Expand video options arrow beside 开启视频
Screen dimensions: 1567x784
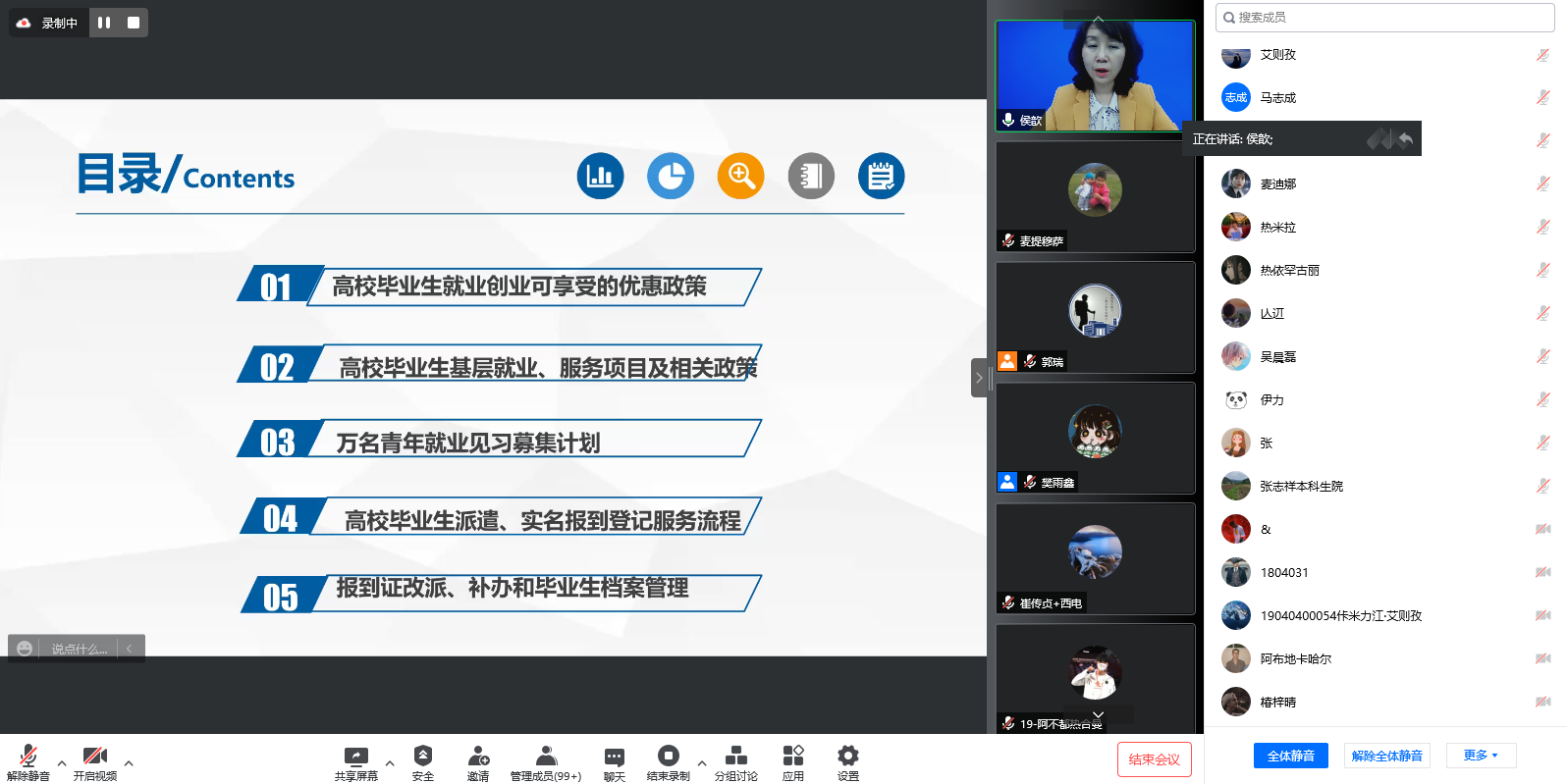tap(129, 762)
